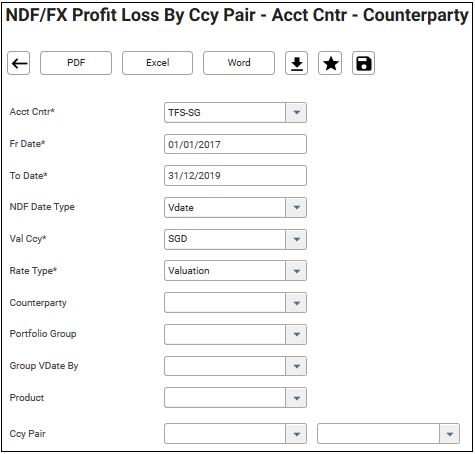This screenshot has height=454, width=475.
Task: Click the Fr Date input field
Action: click(x=235, y=144)
